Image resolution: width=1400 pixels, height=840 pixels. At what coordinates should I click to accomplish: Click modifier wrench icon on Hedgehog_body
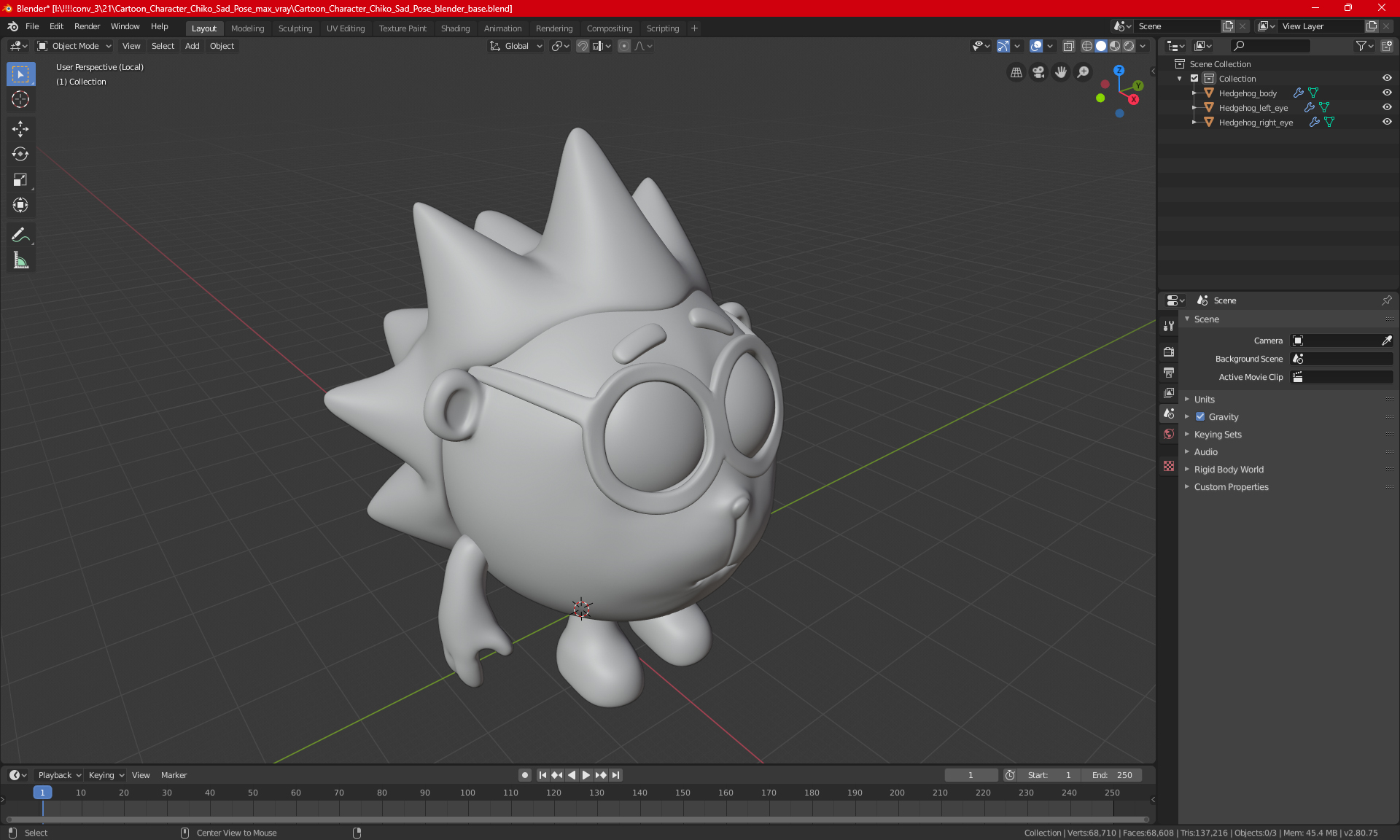(1298, 93)
